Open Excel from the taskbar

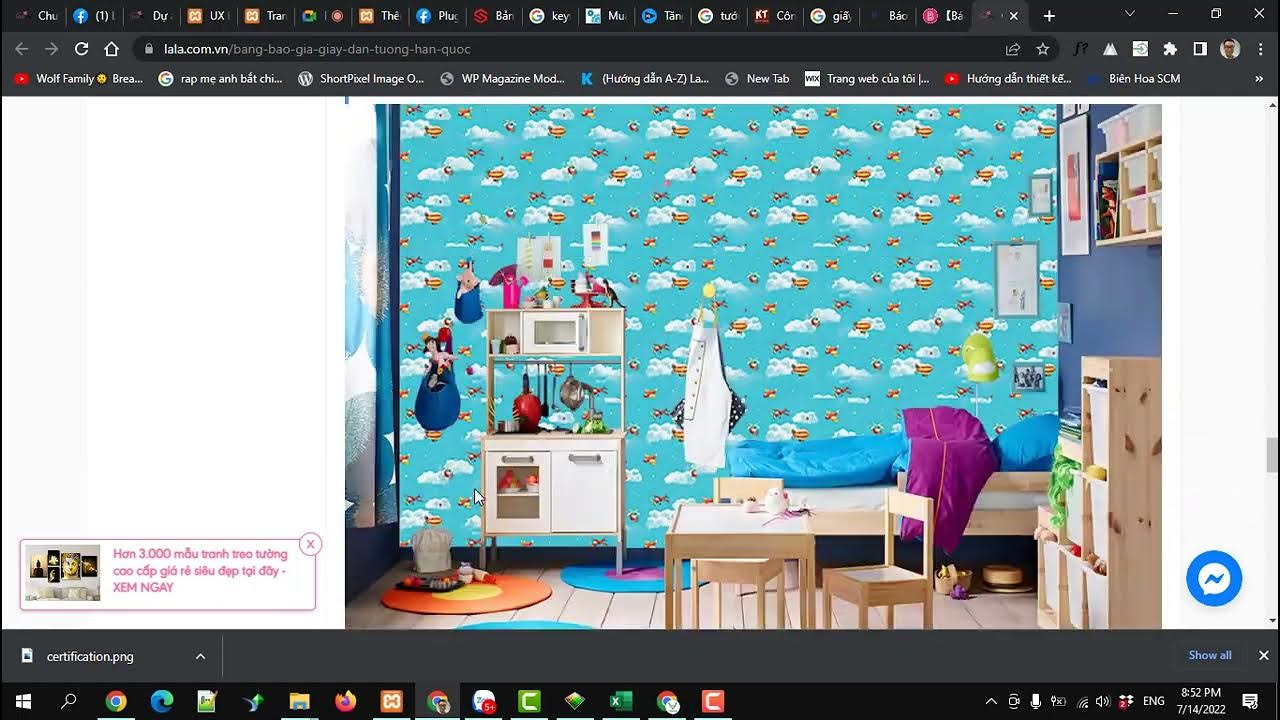621,701
